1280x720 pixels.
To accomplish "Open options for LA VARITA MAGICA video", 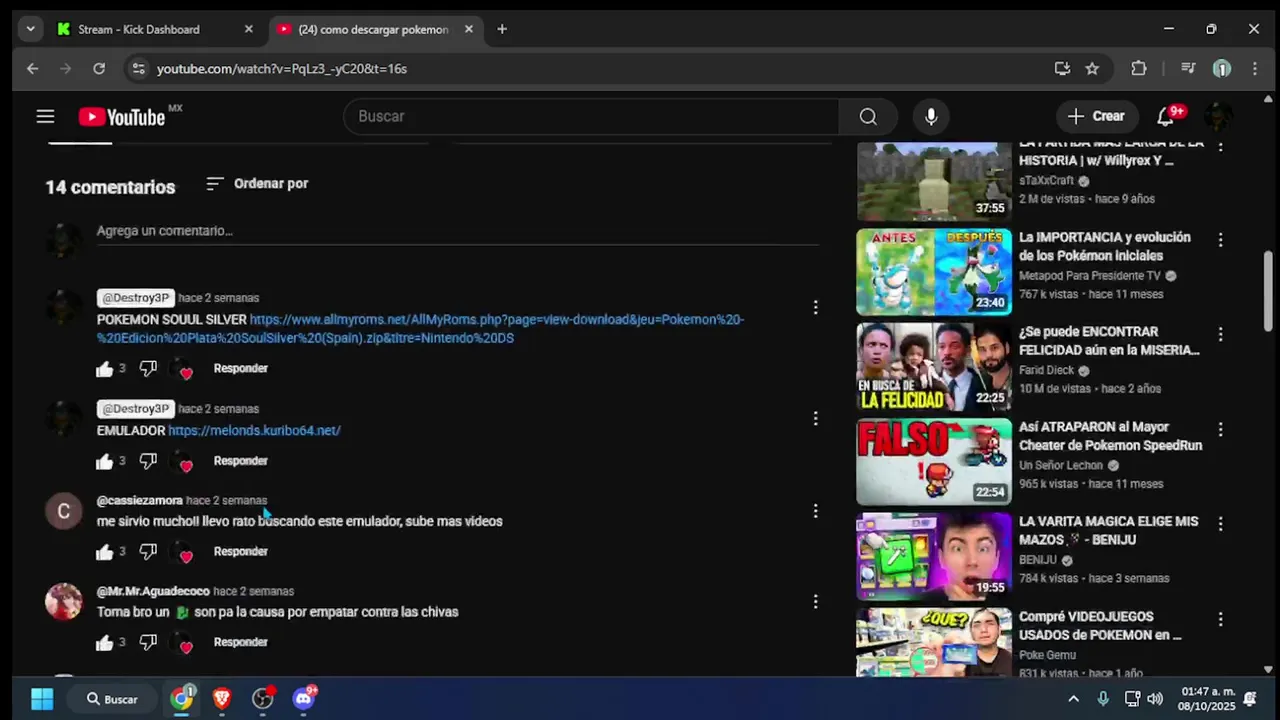I will tap(1220, 524).
